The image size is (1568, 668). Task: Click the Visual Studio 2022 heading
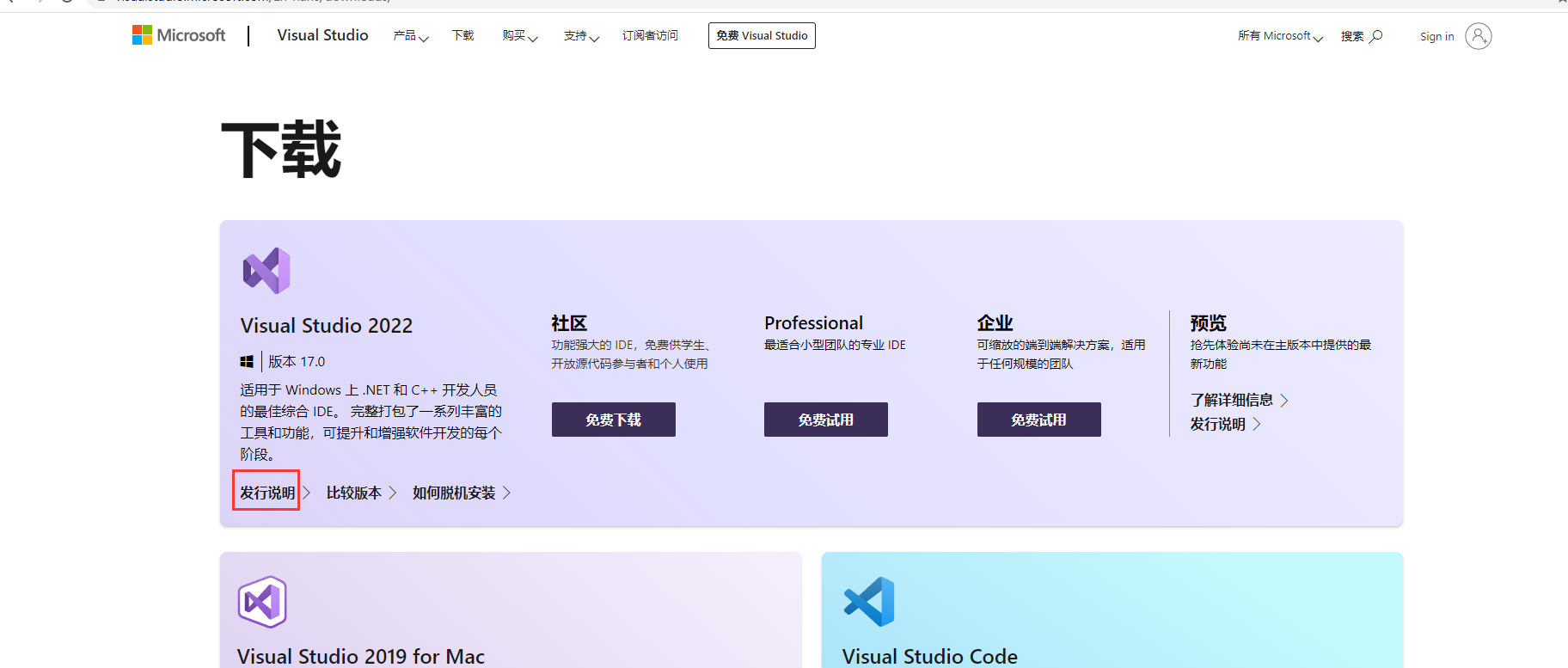(327, 326)
